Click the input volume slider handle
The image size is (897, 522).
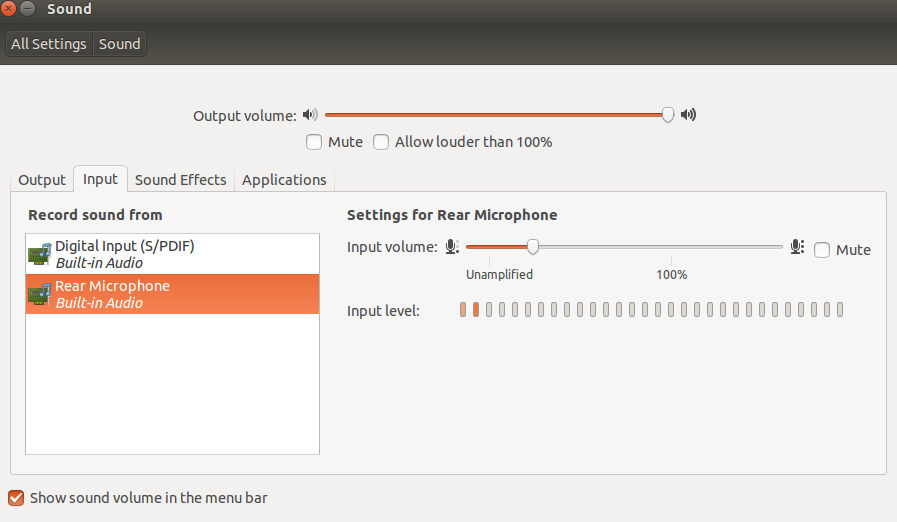[533, 247]
